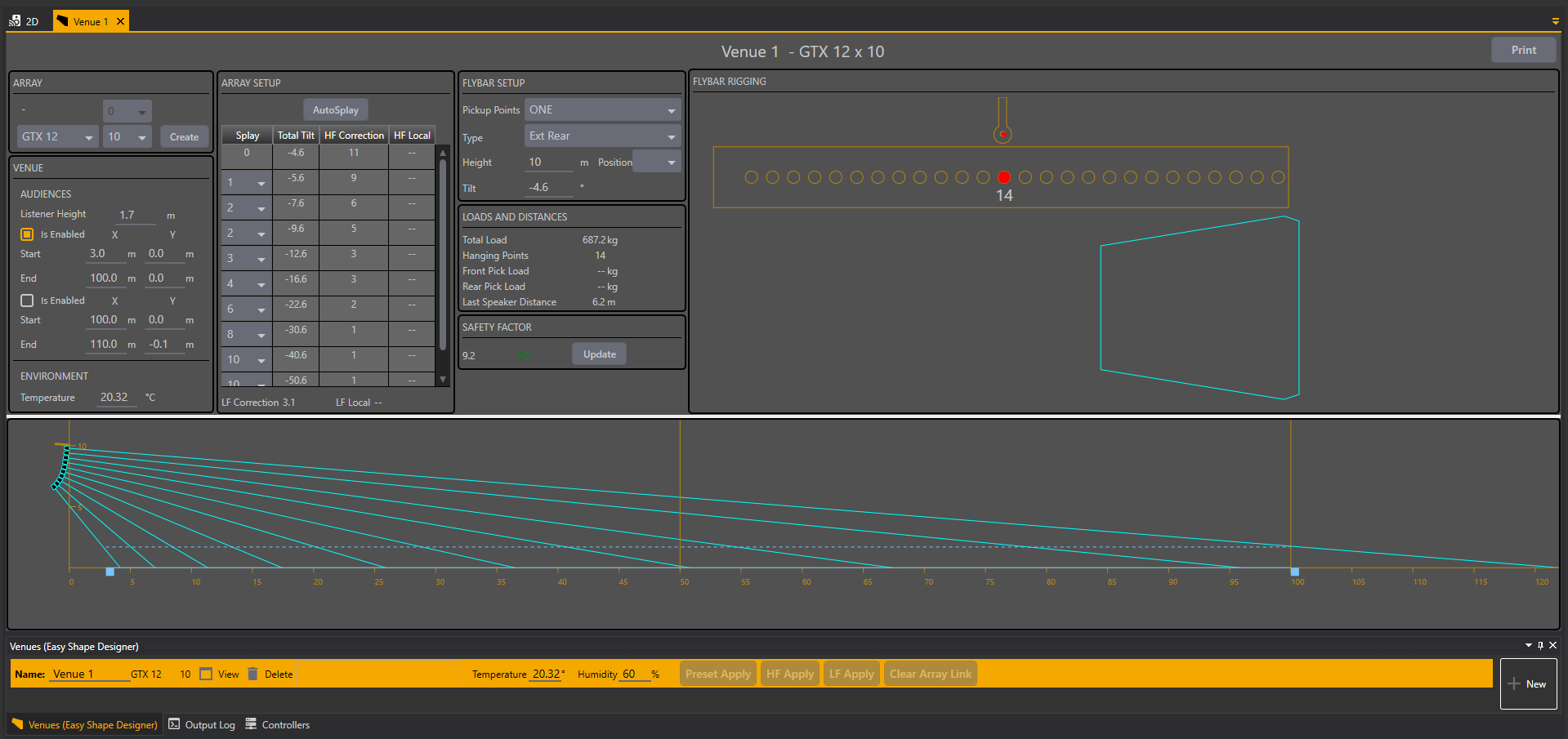Click the red pickup point 14 circle

click(x=1004, y=177)
